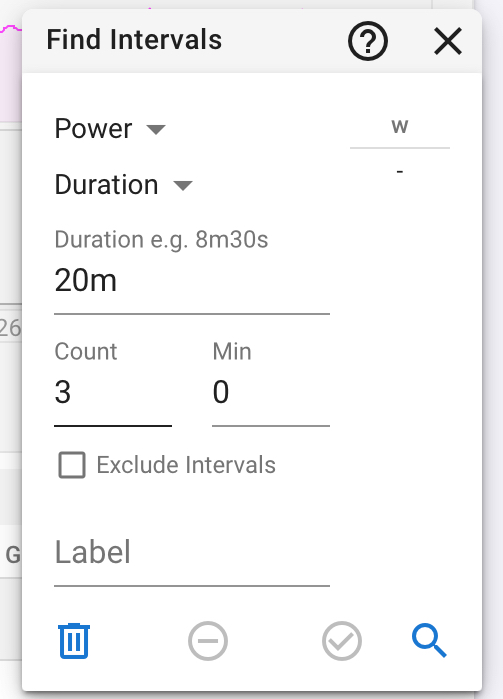
Task: Click the Label text field
Action: [x=192, y=553]
